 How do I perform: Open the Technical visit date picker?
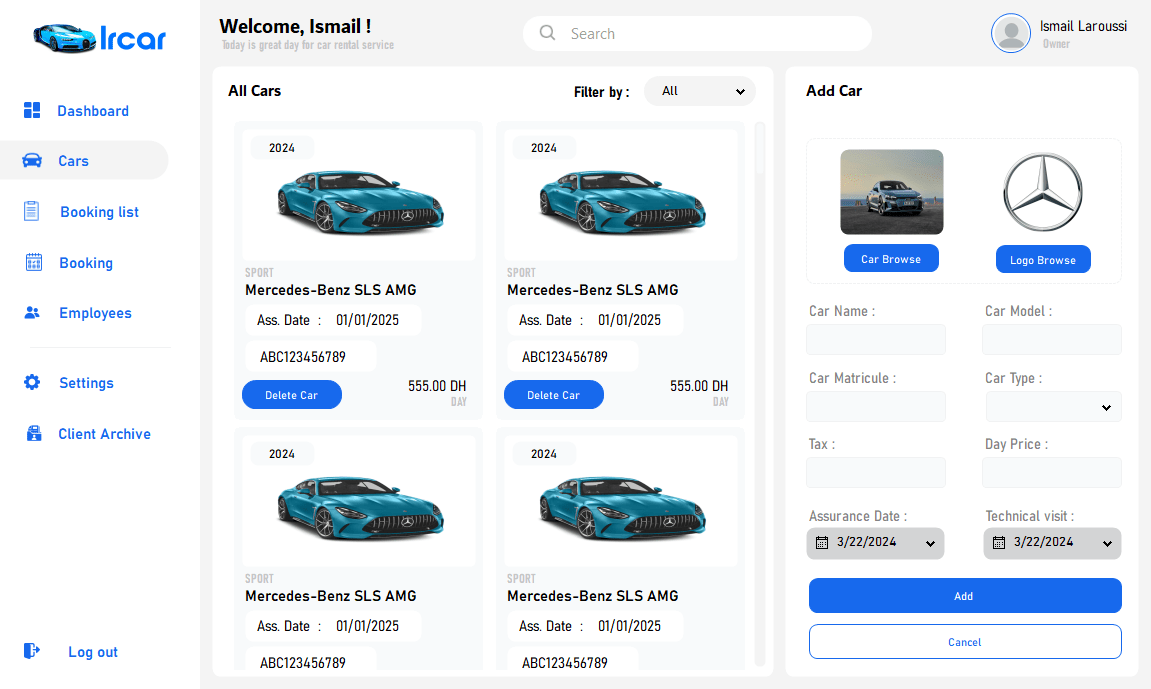[x=1052, y=543]
